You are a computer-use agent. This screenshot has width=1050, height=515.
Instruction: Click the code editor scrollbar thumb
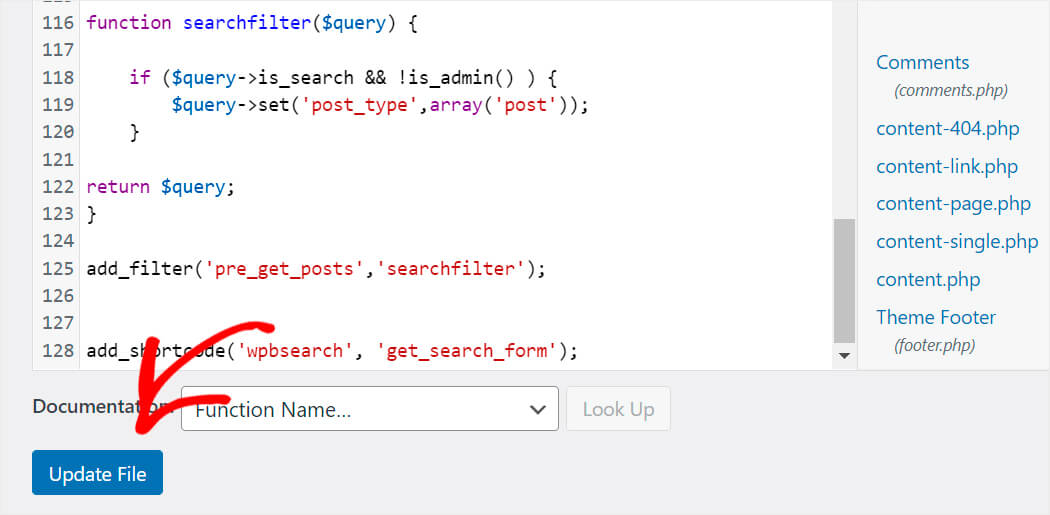tap(844, 281)
